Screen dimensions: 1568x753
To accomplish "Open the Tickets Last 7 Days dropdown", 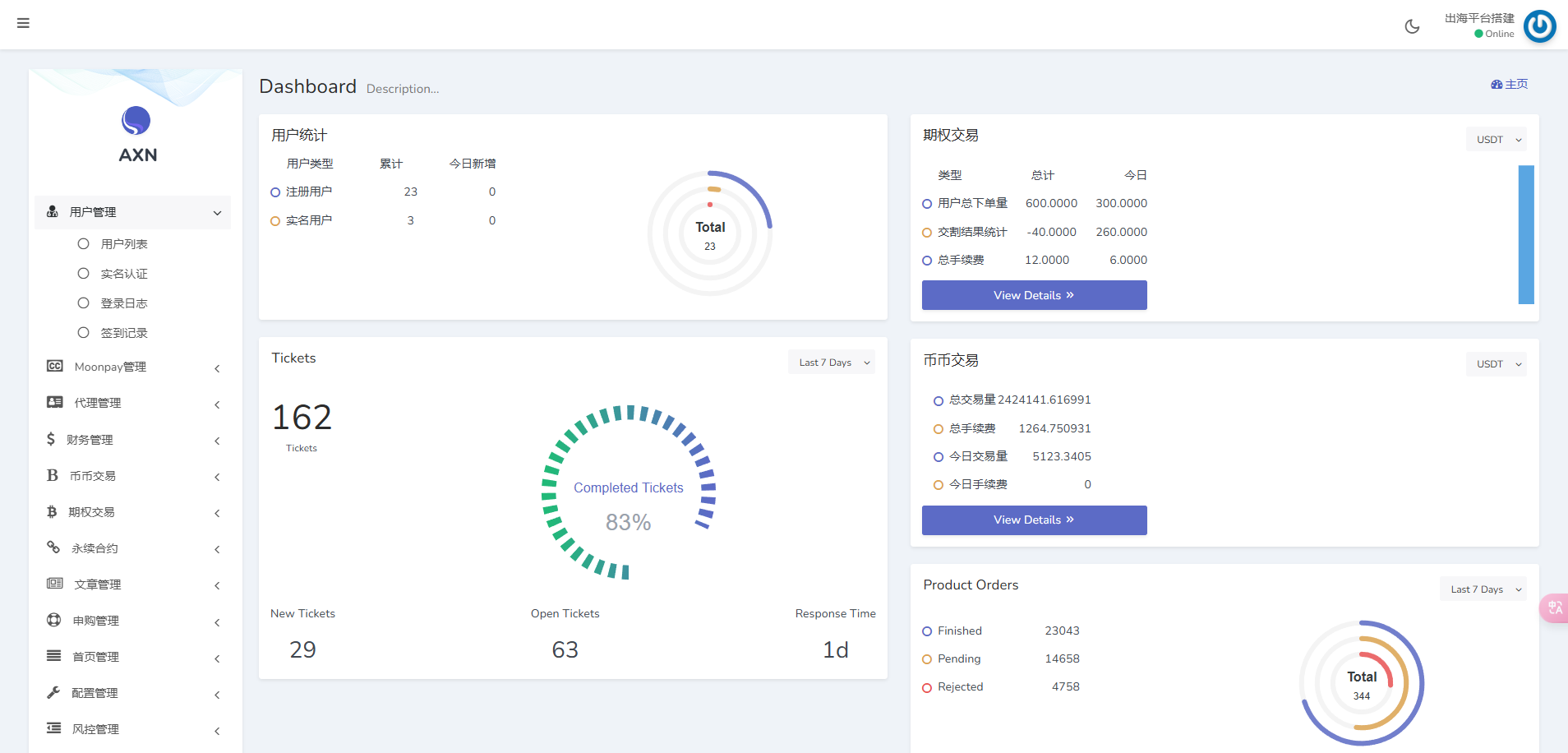I will click(x=832, y=363).
